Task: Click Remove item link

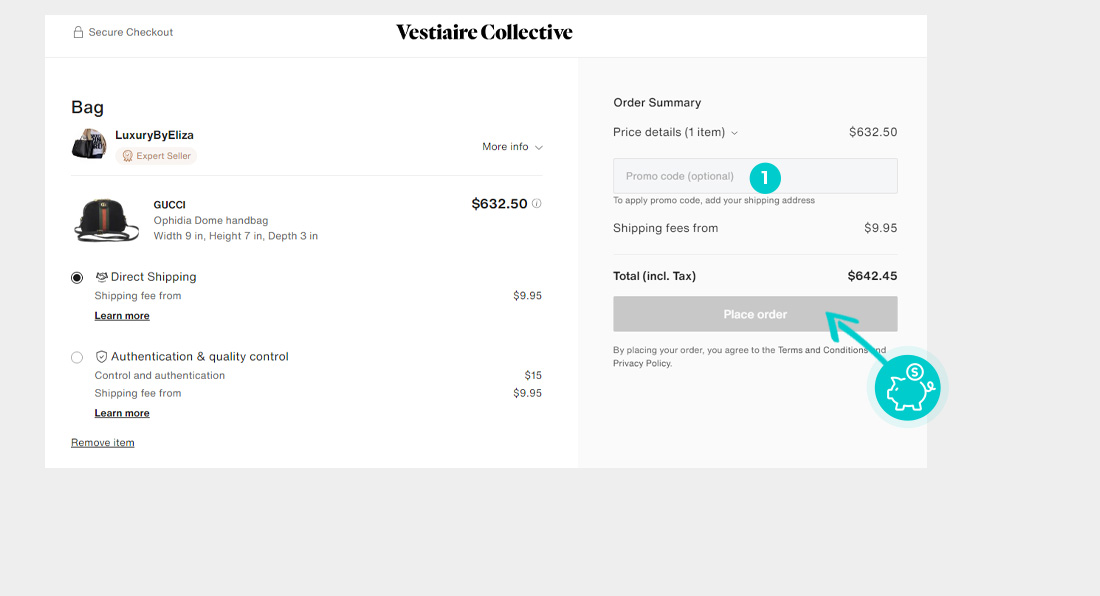Action: click(x=102, y=443)
